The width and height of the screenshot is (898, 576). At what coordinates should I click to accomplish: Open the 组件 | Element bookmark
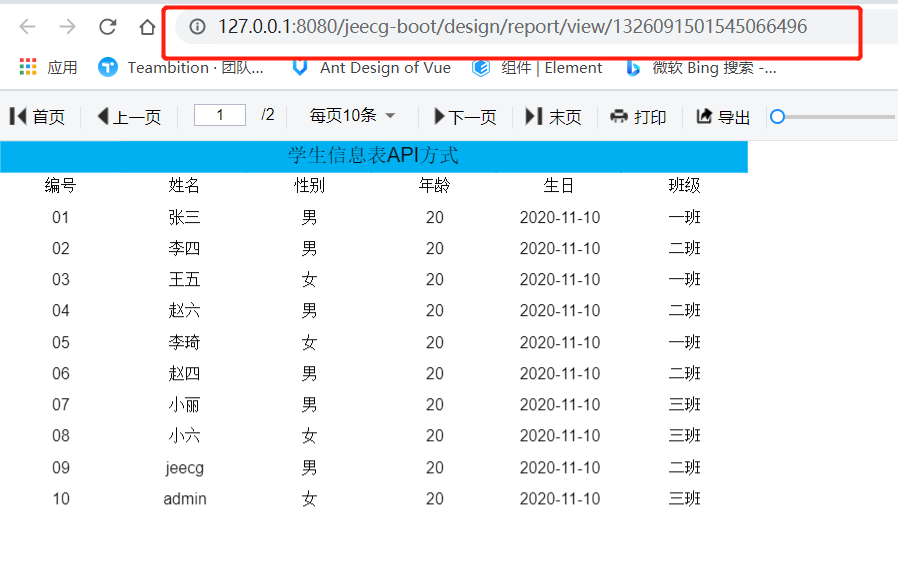pyautogui.click(x=537, y=68)
